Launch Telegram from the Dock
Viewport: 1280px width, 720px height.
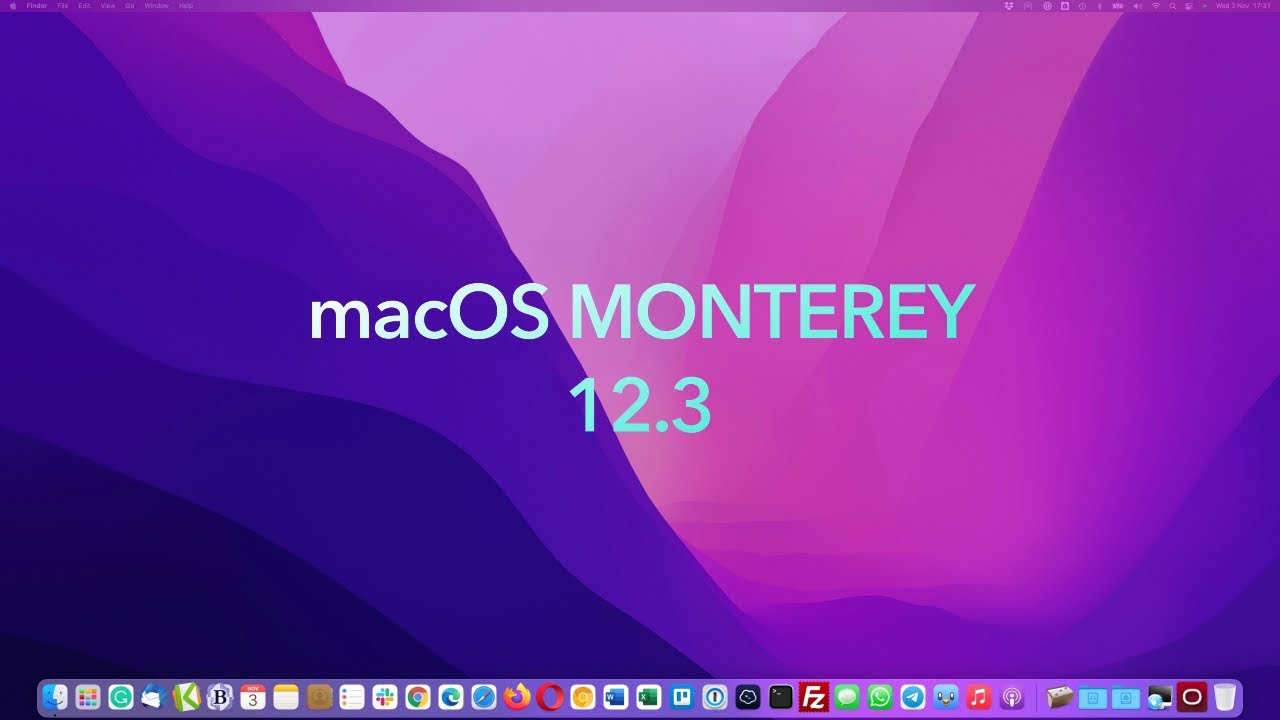913,697
